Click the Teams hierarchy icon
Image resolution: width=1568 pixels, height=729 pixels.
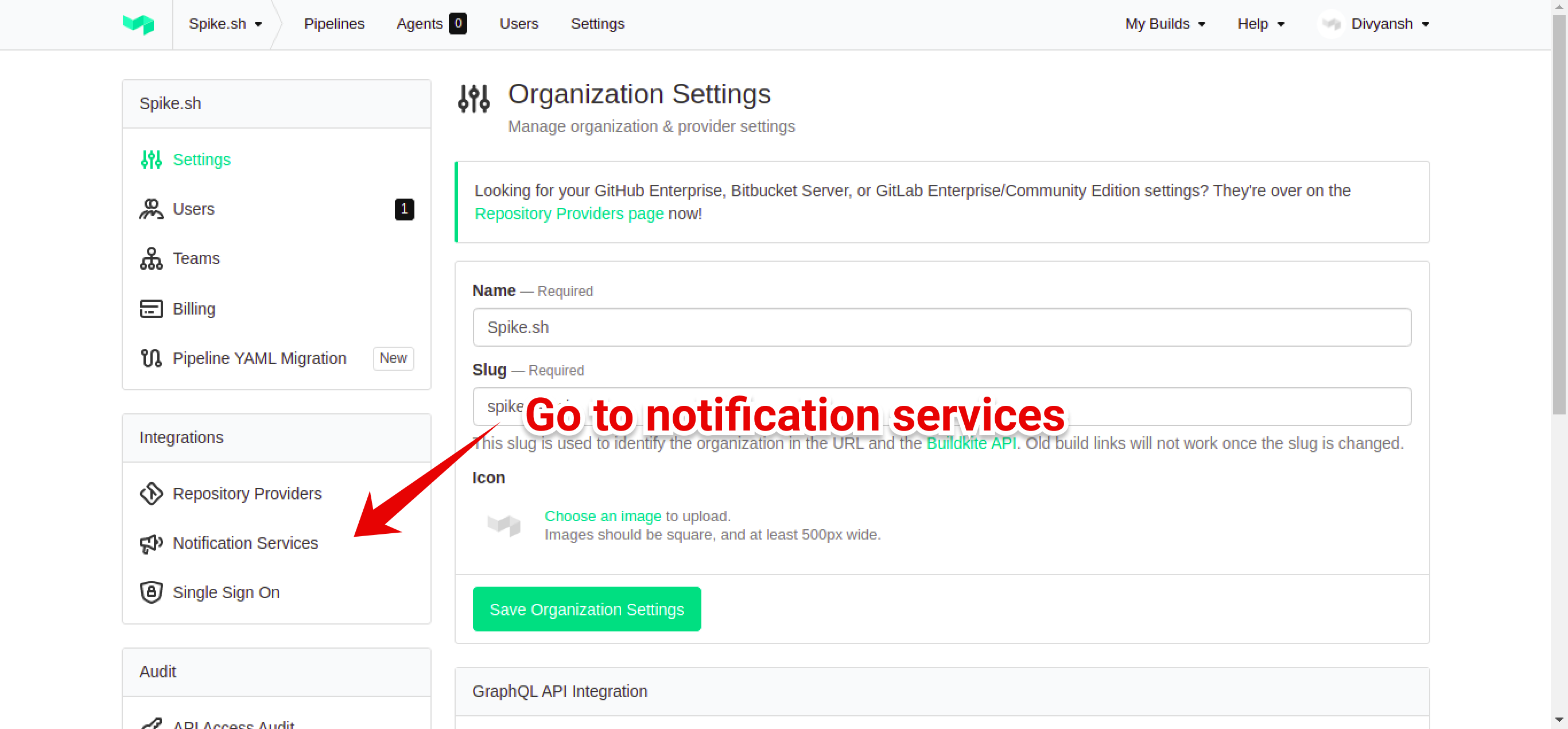coord(151,258)
